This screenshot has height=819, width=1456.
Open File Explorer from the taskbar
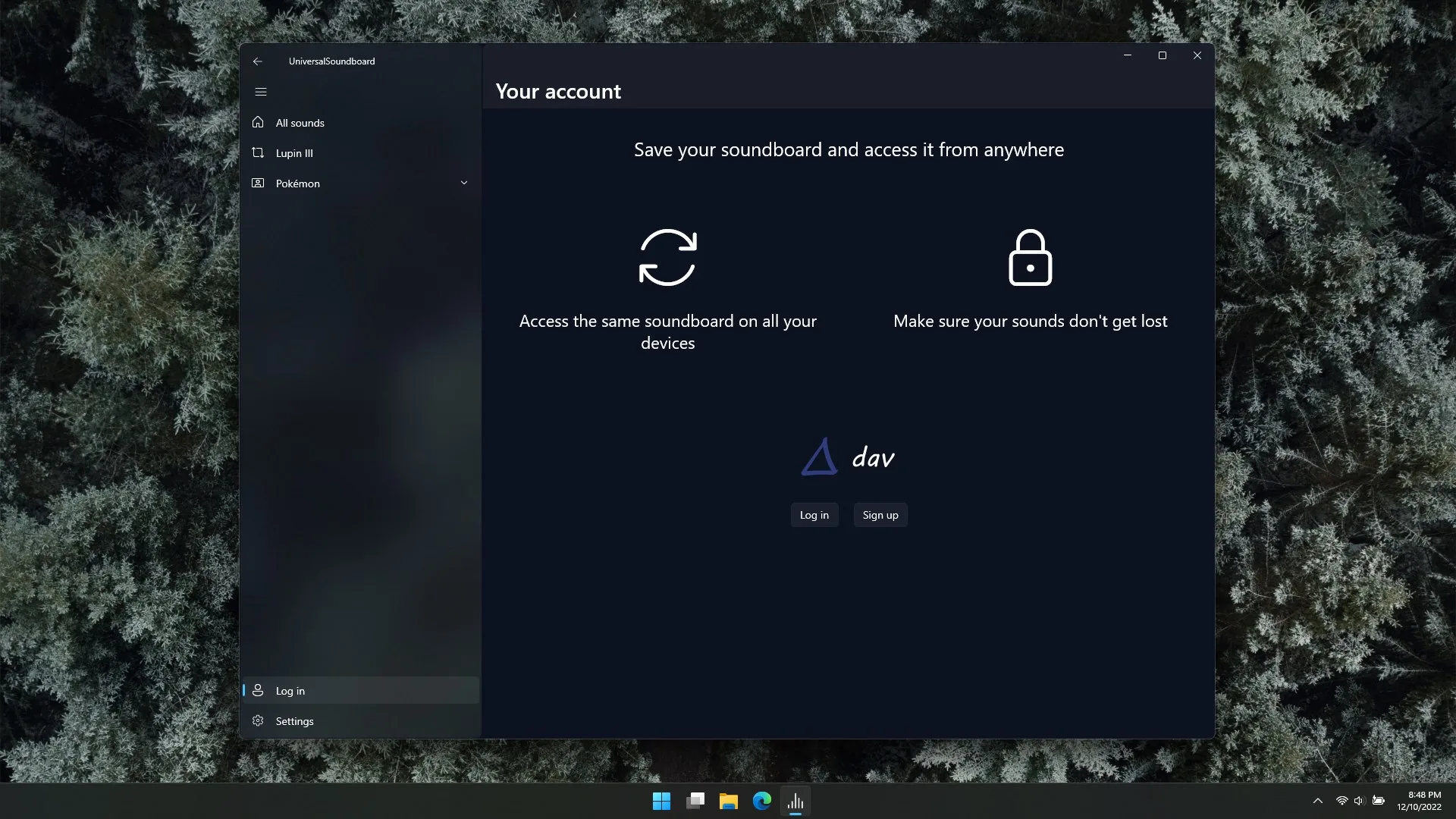(729, 801)
